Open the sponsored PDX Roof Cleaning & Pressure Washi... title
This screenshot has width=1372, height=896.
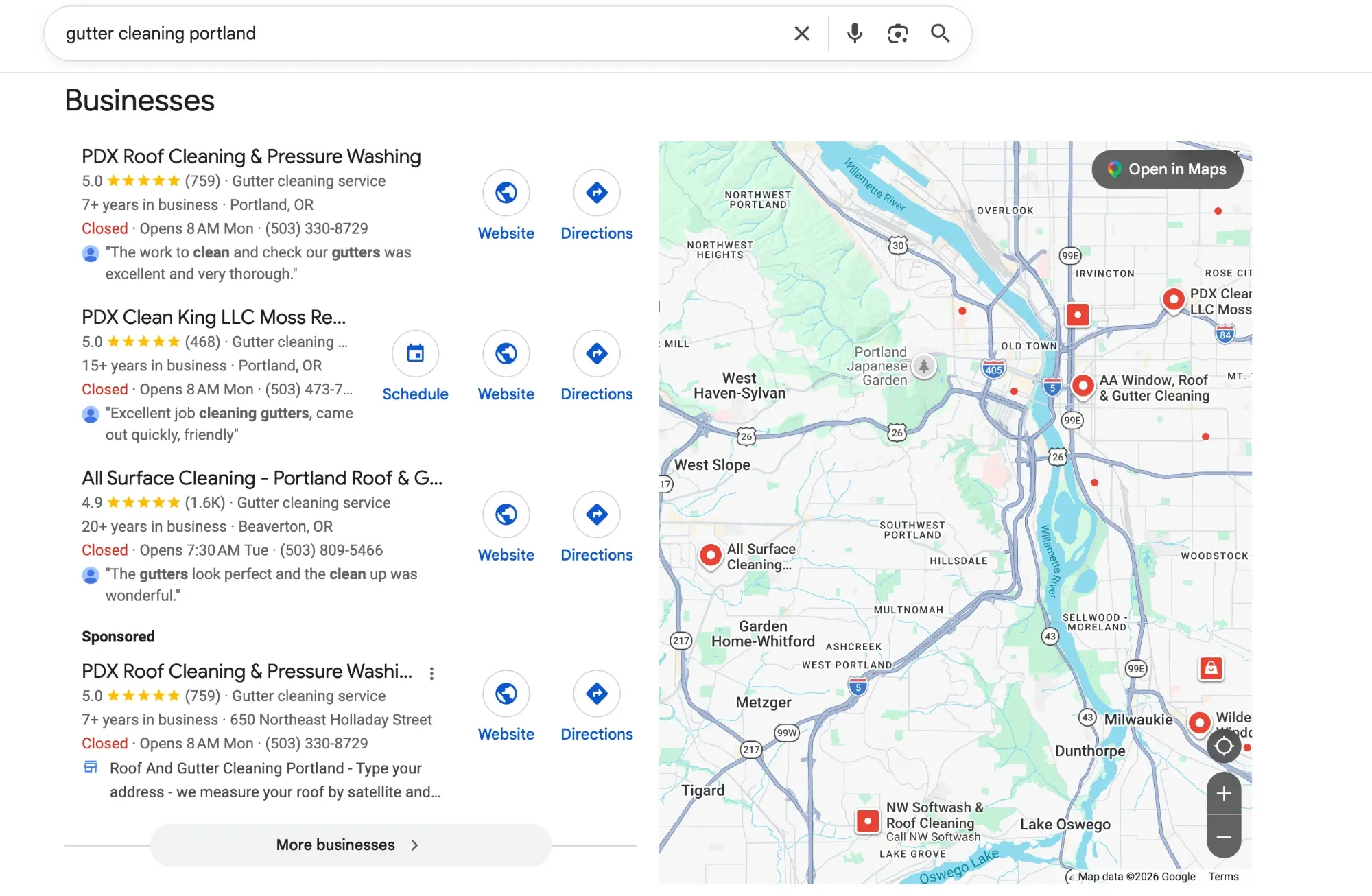[247, 671]
